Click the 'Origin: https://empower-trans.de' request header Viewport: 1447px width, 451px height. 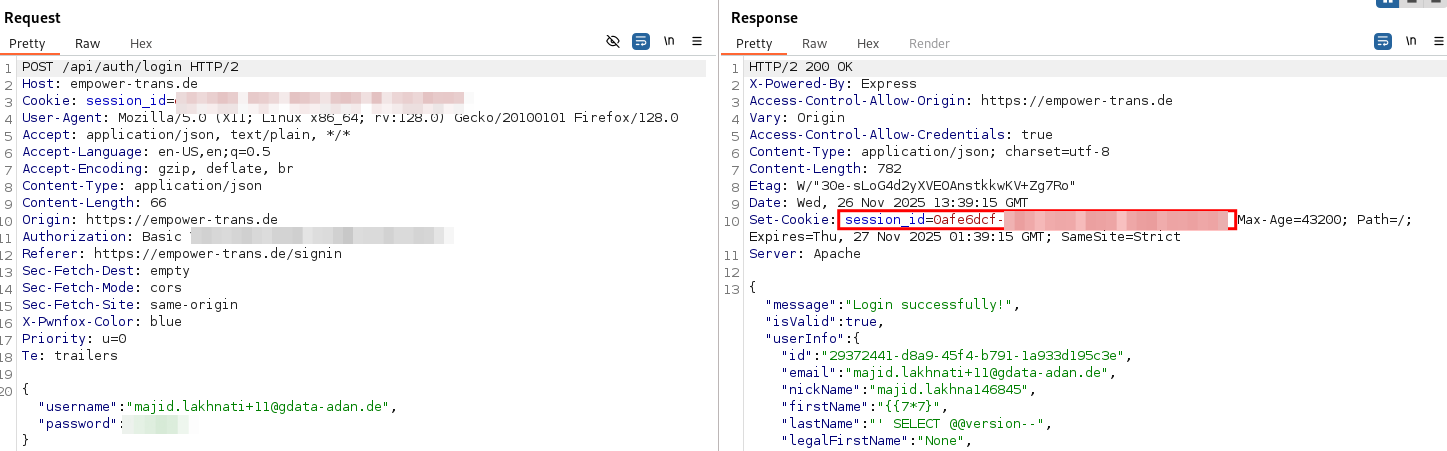pyautogui.click(x=150, y=220)
